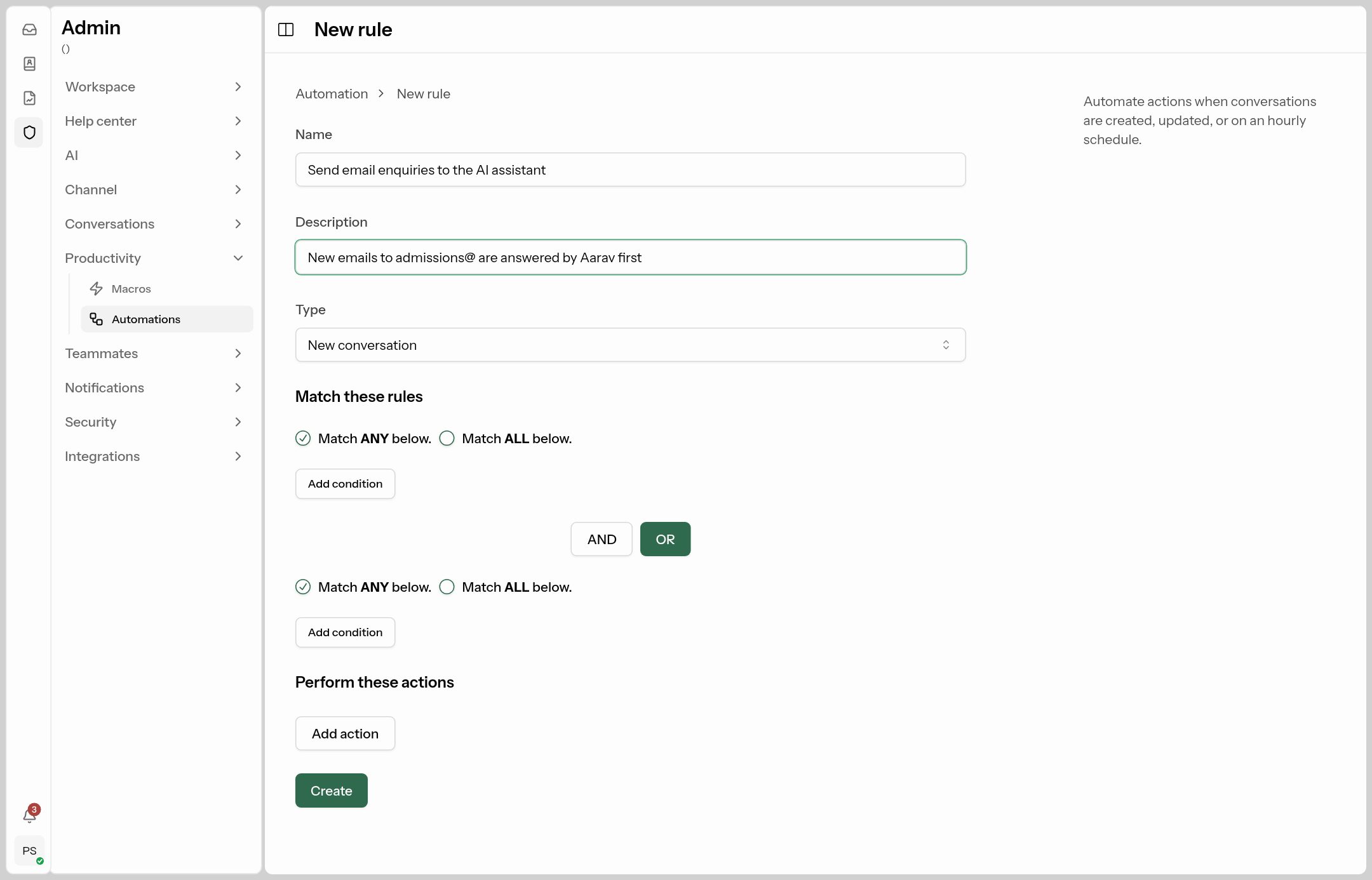Expand the Notifications section
The width and height of the screenshot is (1372, 880).
pos(154,388)
